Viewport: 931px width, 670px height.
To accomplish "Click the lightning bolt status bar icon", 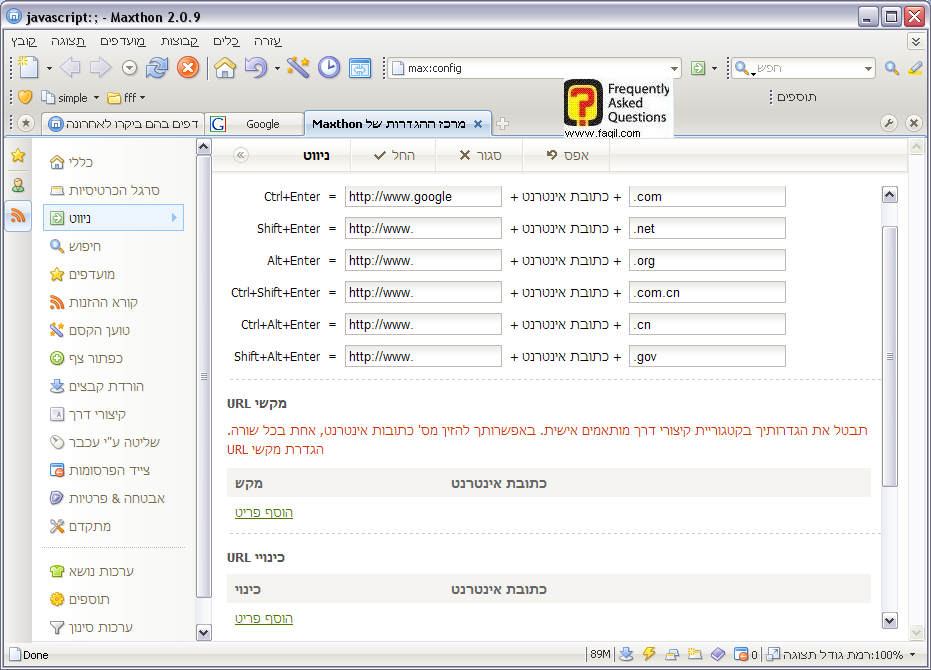I will click(649, 654).
